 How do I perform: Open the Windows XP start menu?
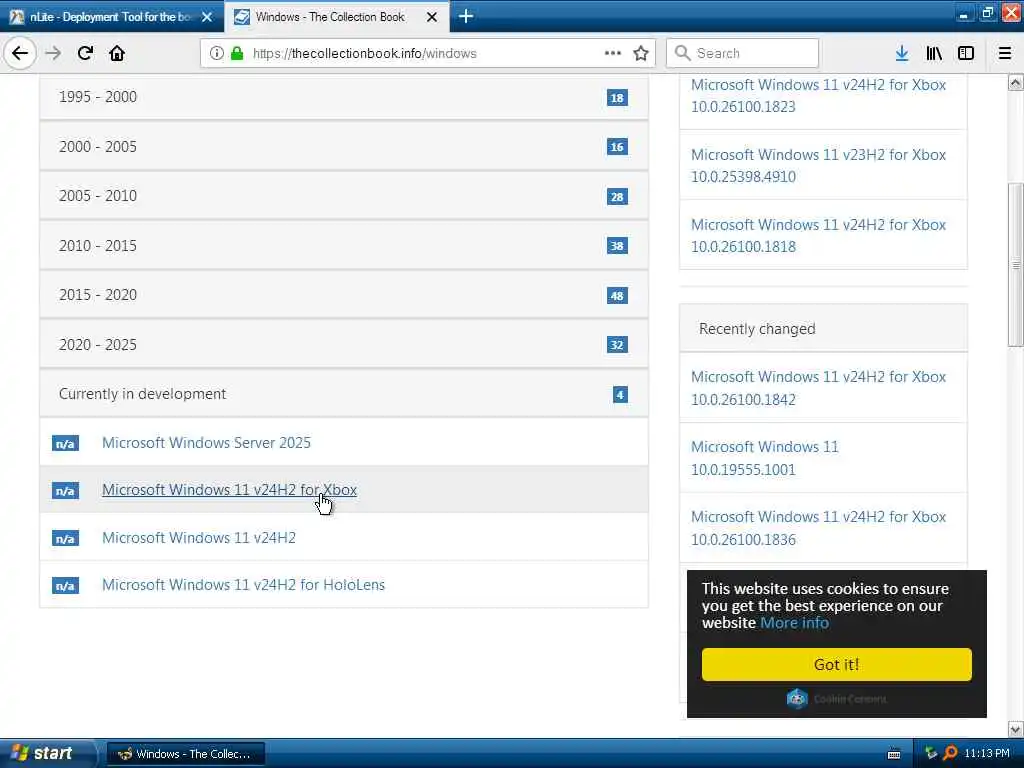(46, 753)
